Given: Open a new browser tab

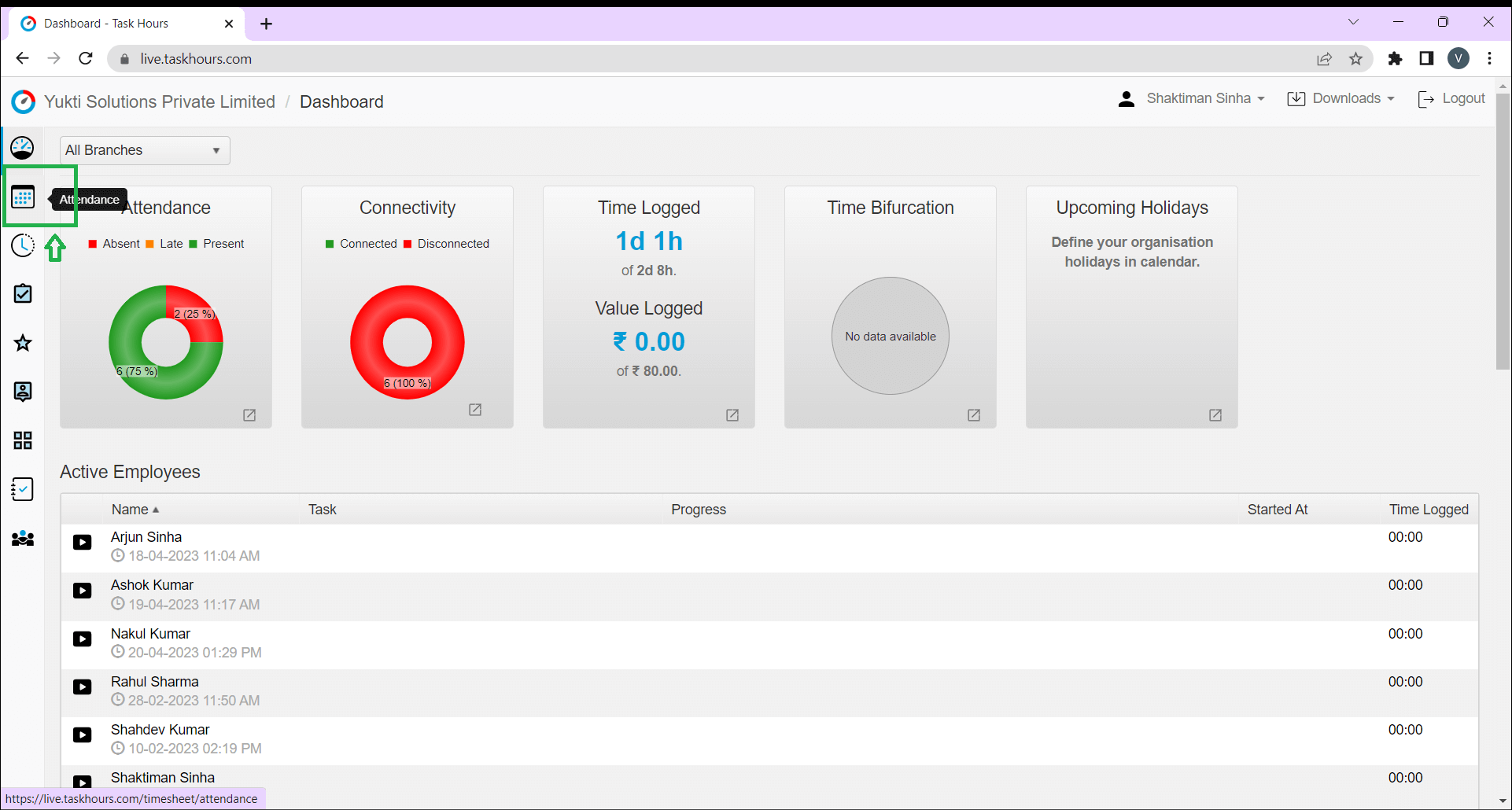Looking at the screenshot, I should coord(267,24).
